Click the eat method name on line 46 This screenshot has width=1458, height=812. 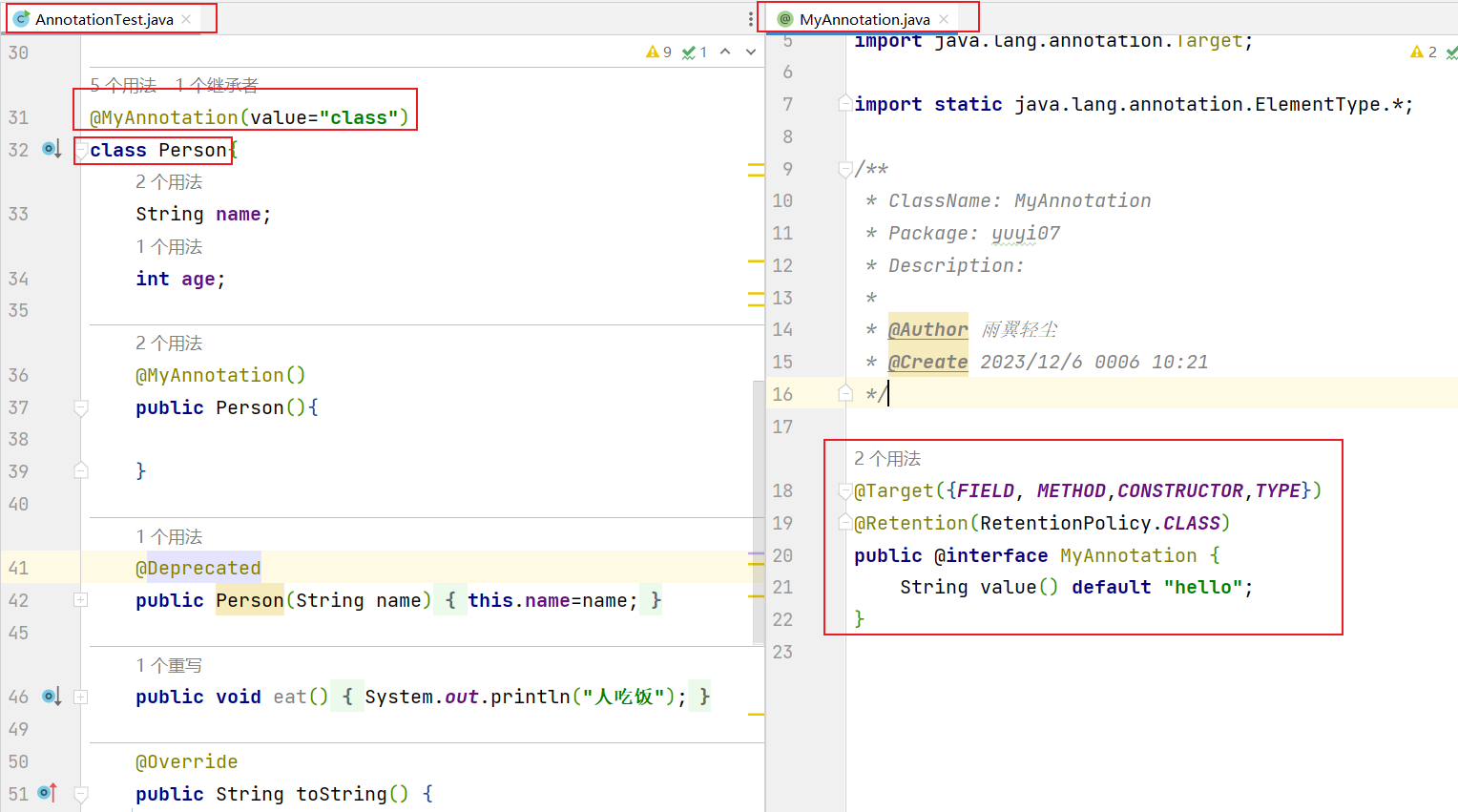coord(290,697)
